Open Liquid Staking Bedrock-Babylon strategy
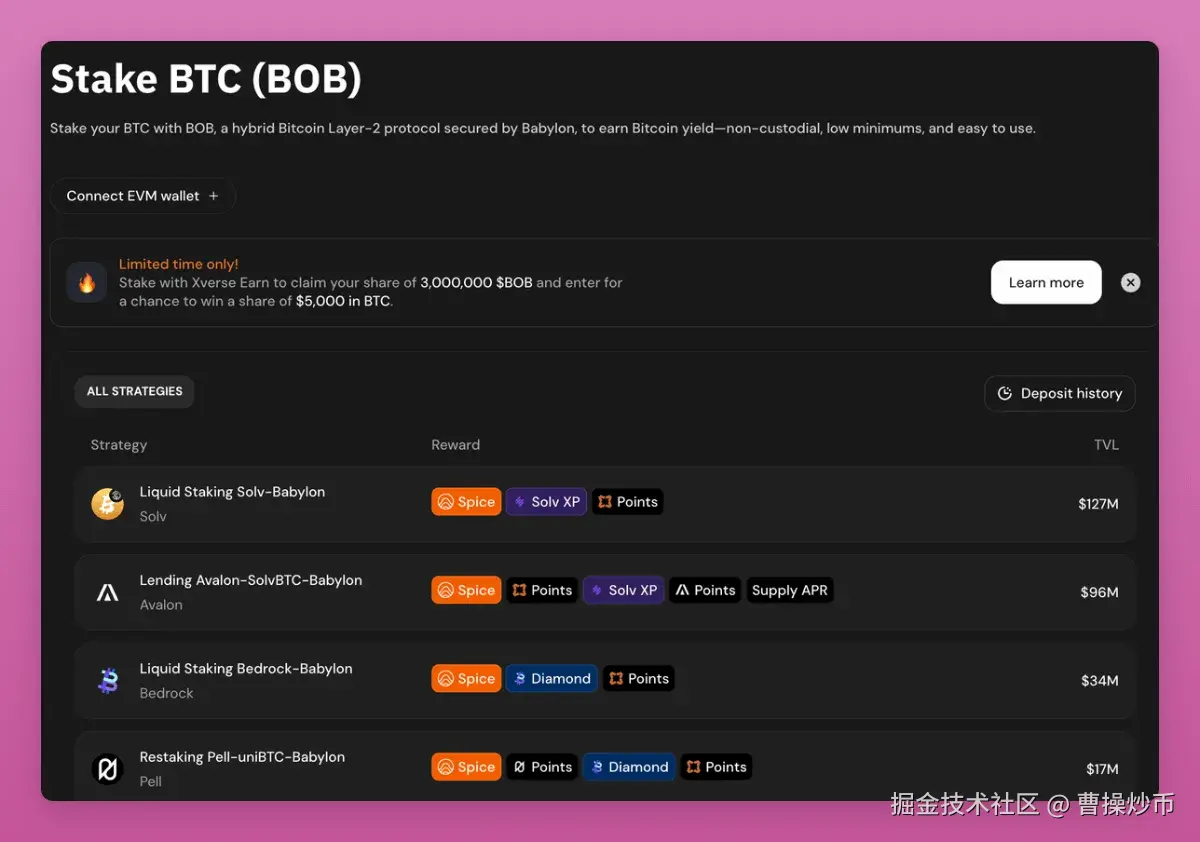This screenshot has width=1200, height=842. pyautogui.click(x=605, y=681)
